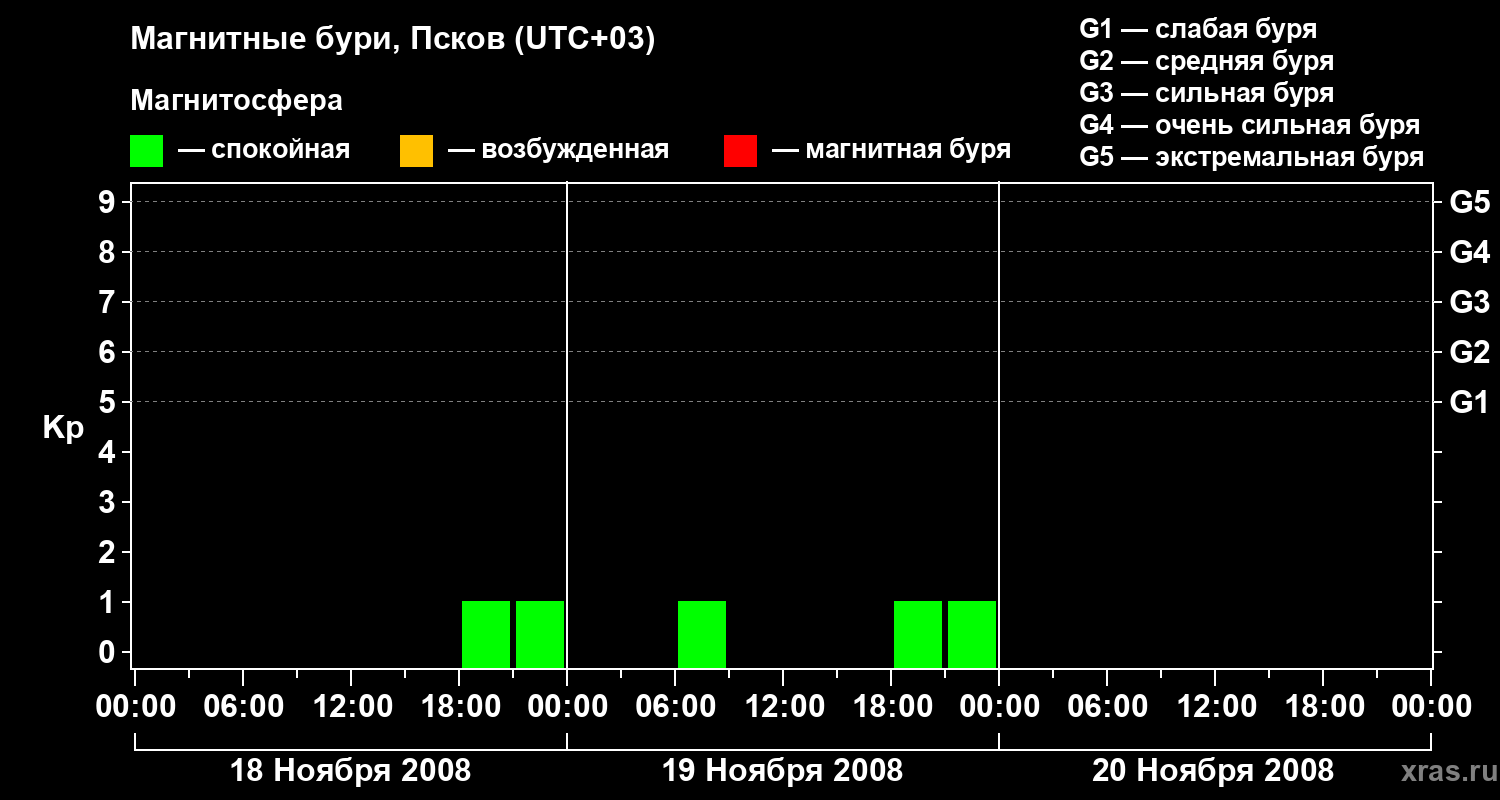This screenshot has height=800, width=1500.
Task: Click the right-axis "G3" storm level mark
Action: point(1470,302)
